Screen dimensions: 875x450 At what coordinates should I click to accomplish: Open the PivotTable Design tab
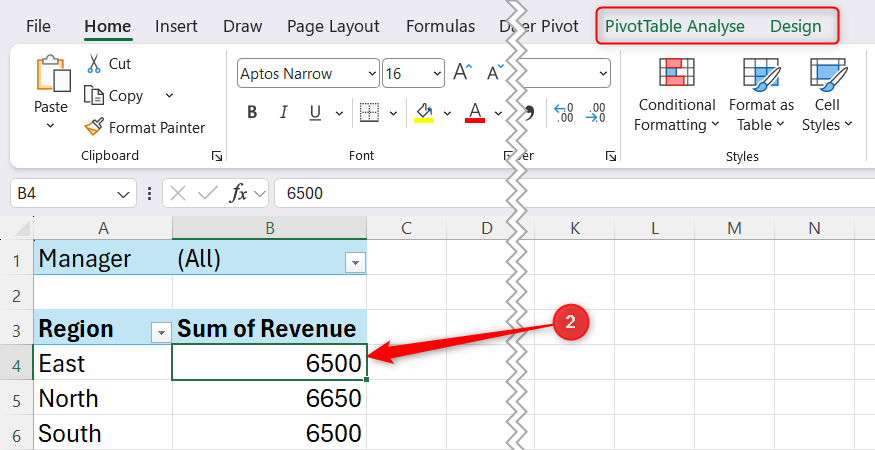(x=795, y=26)
